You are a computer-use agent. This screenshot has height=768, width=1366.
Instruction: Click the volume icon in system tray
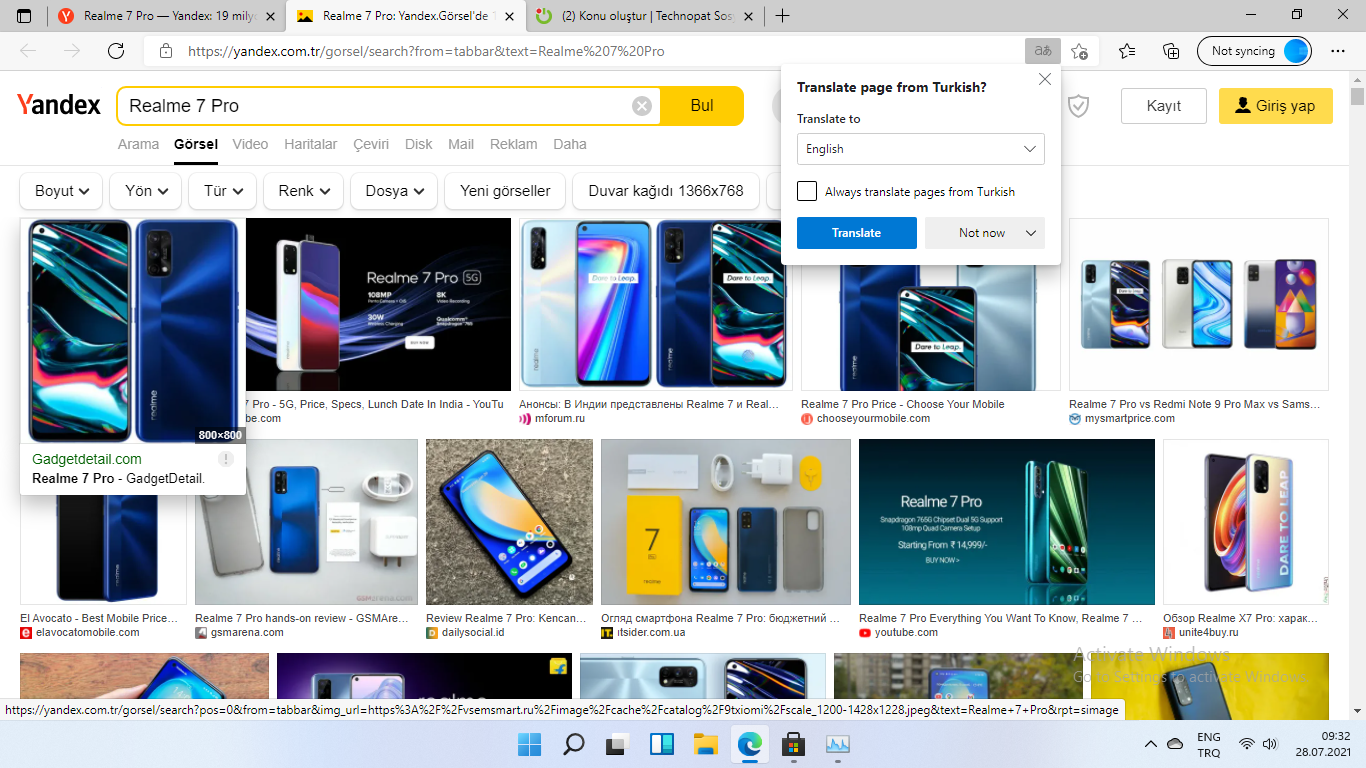pos(1270,744)
